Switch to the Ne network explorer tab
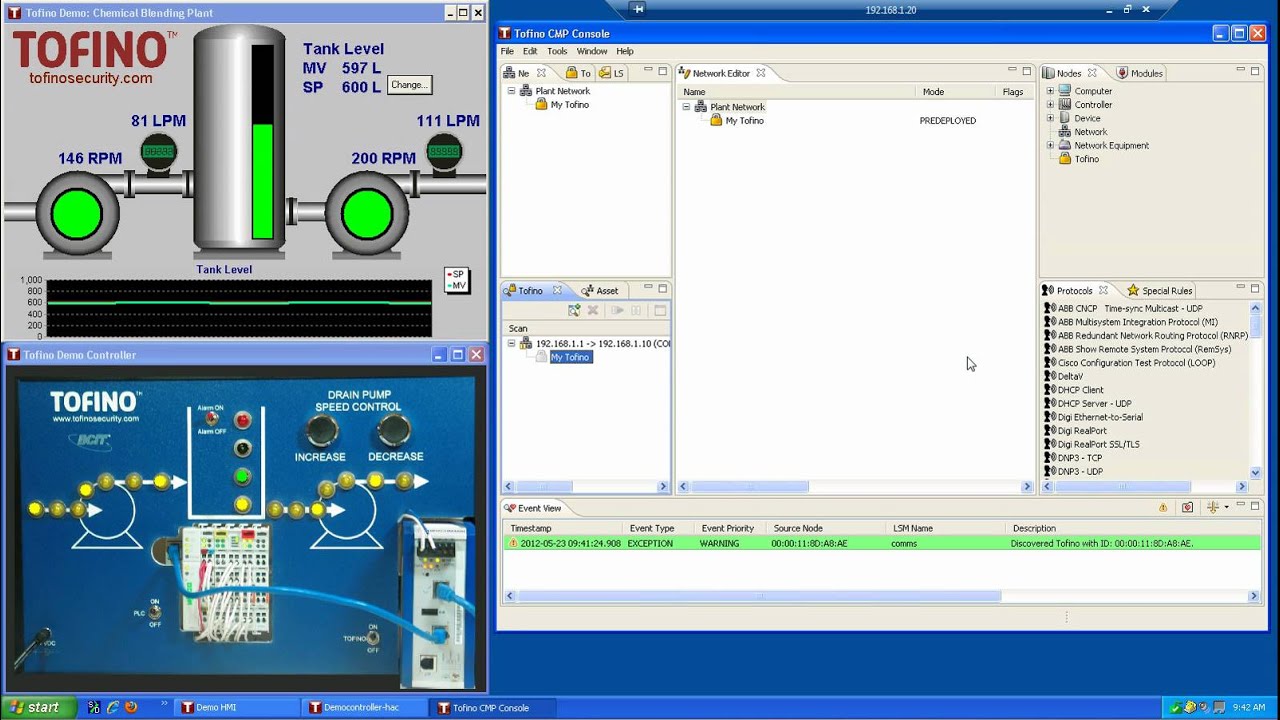This screenshot has width=1280, height=720. point(524,73)
